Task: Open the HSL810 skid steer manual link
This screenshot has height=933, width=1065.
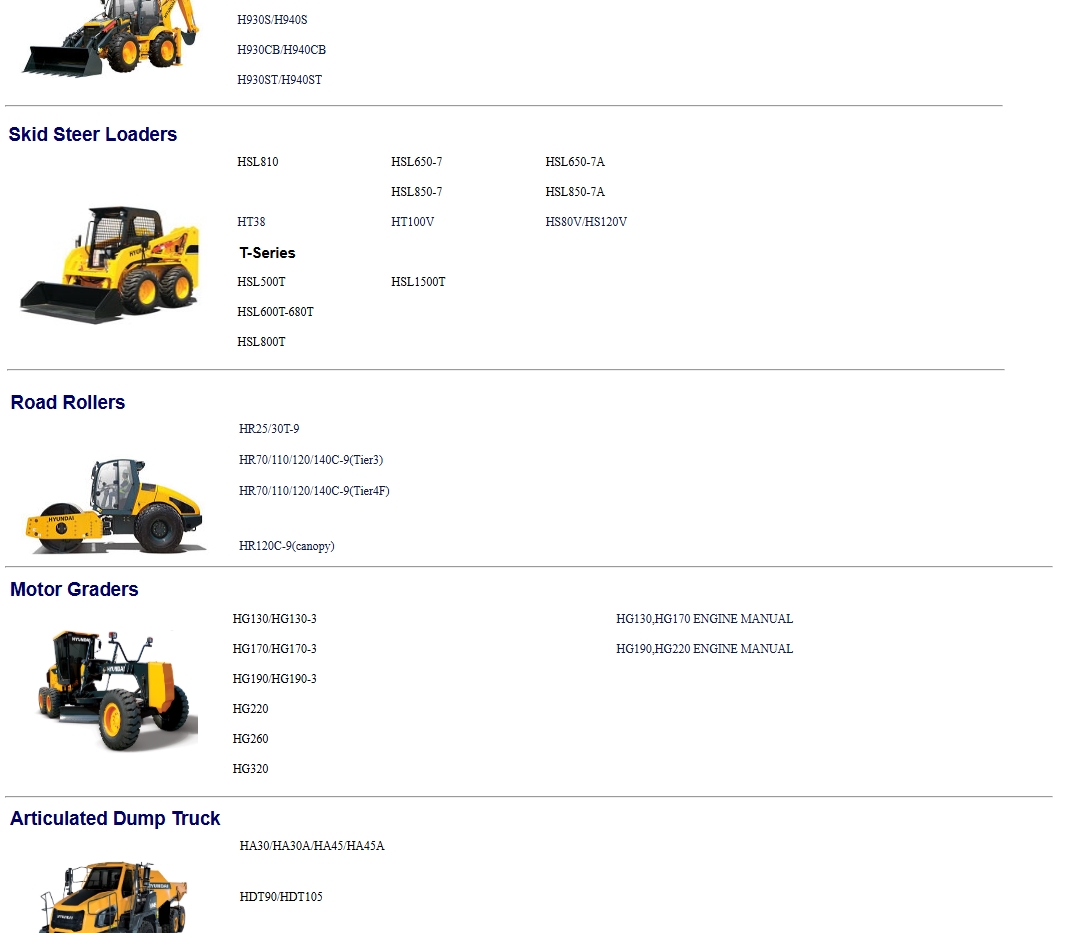Action: [257, 161]
